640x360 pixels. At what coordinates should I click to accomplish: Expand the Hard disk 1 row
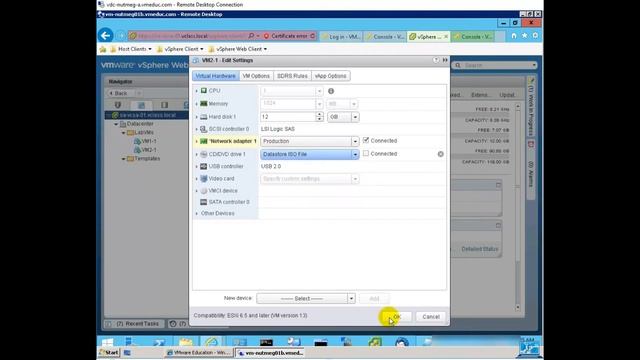click(196, 117)
